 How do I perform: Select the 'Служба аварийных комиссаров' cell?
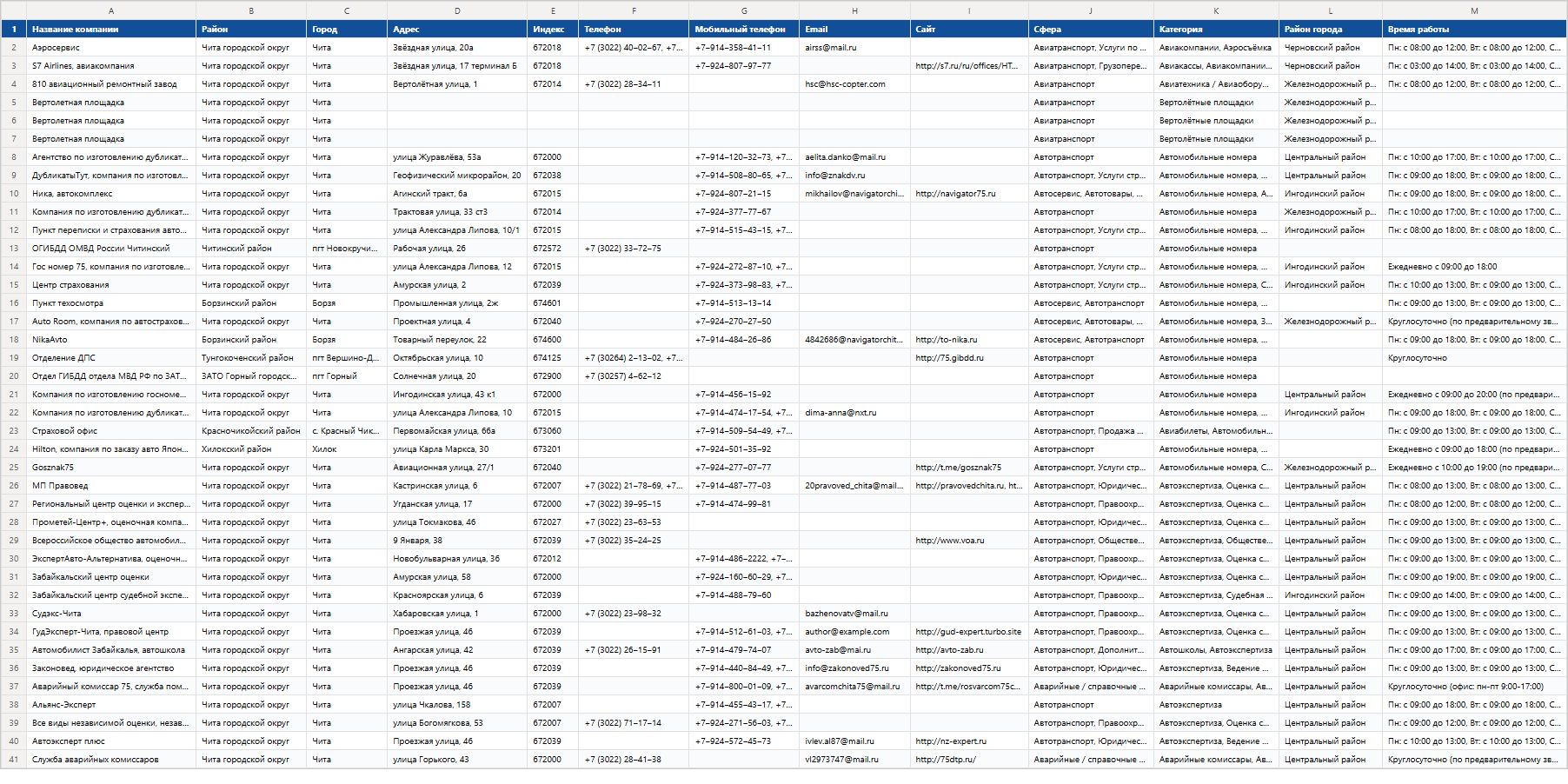(111, 759)
